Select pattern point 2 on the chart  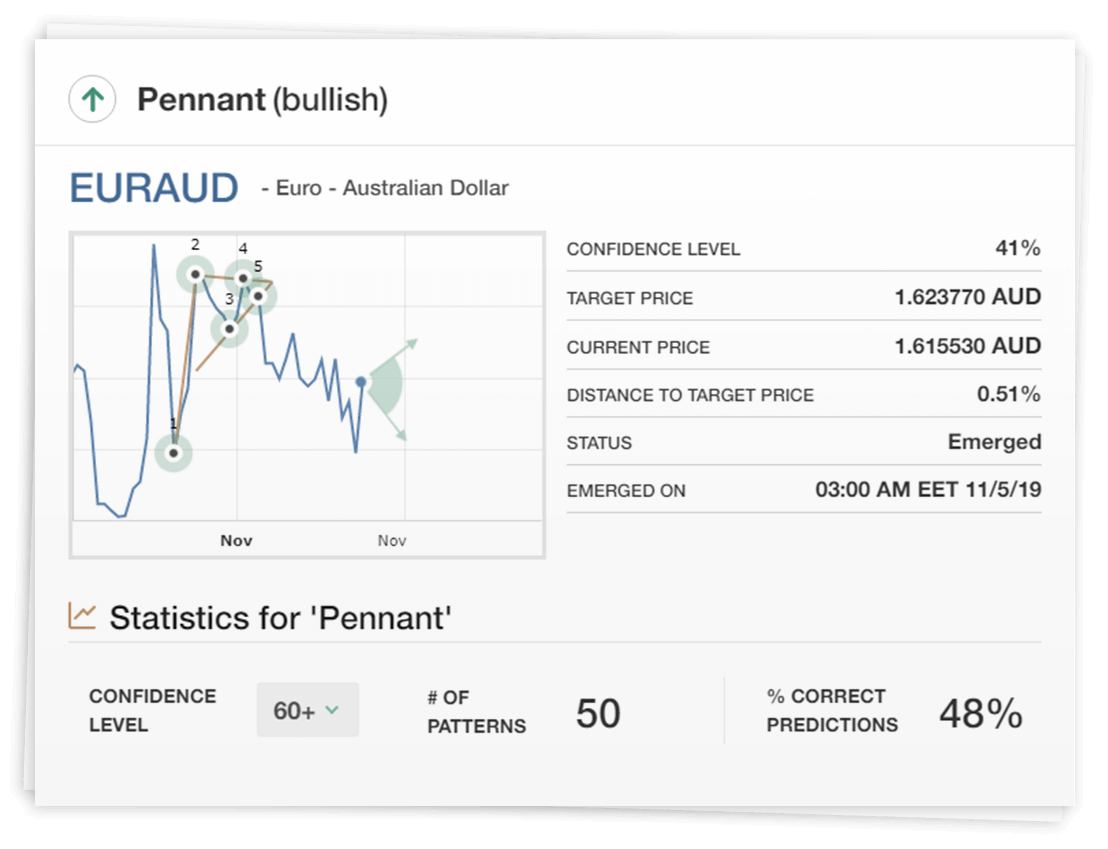[x=195, y=273]
